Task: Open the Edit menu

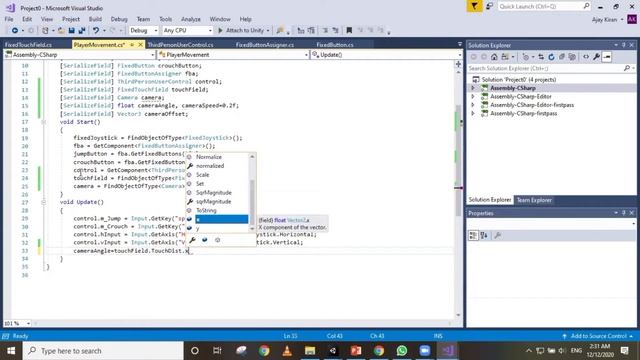Action: pyautogui.click(x=27, y=19)
